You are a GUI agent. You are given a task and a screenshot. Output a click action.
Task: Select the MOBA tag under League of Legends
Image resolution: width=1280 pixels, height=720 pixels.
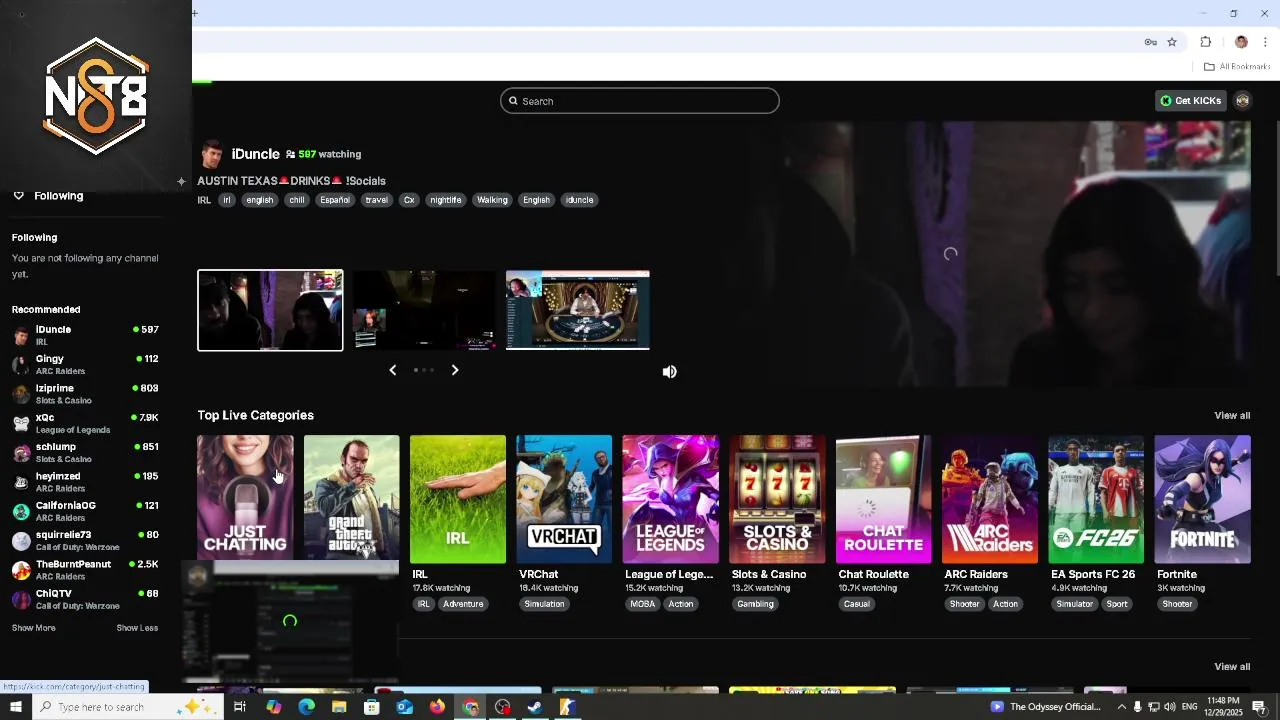pos(643,604)
